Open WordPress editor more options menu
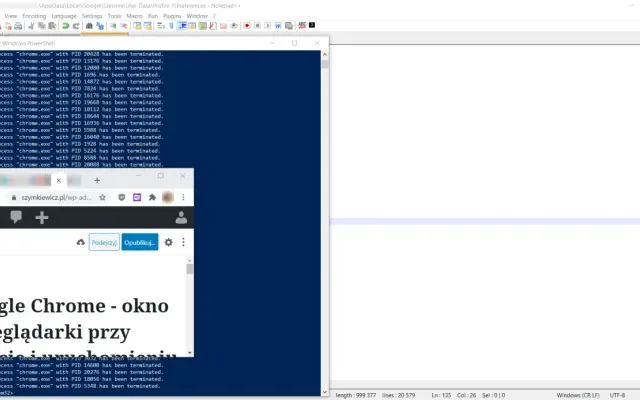Image resolution: width=640 pixels, height=400 pixels. pos(183,242)
